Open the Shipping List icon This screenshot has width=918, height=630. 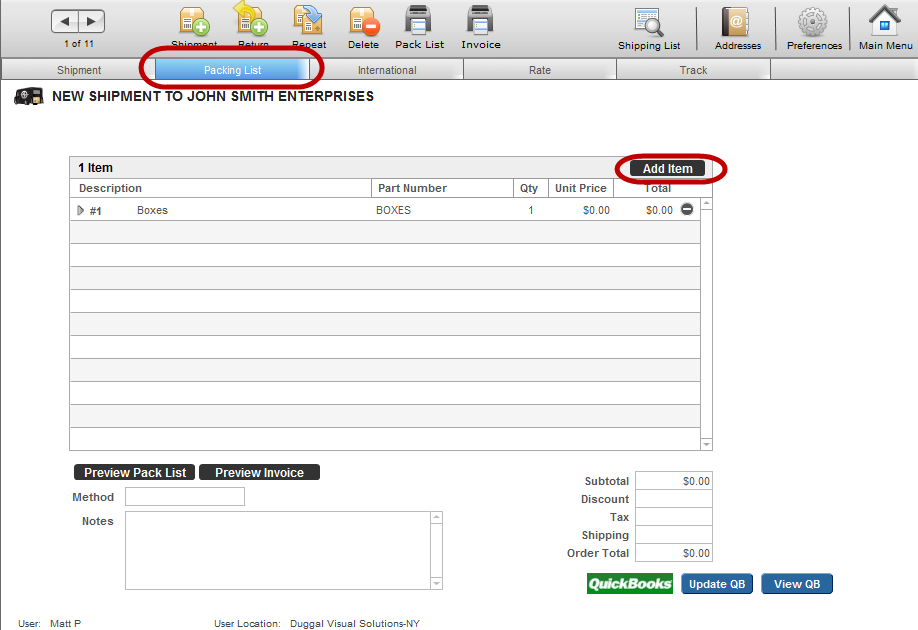click(x=649, y=22)
